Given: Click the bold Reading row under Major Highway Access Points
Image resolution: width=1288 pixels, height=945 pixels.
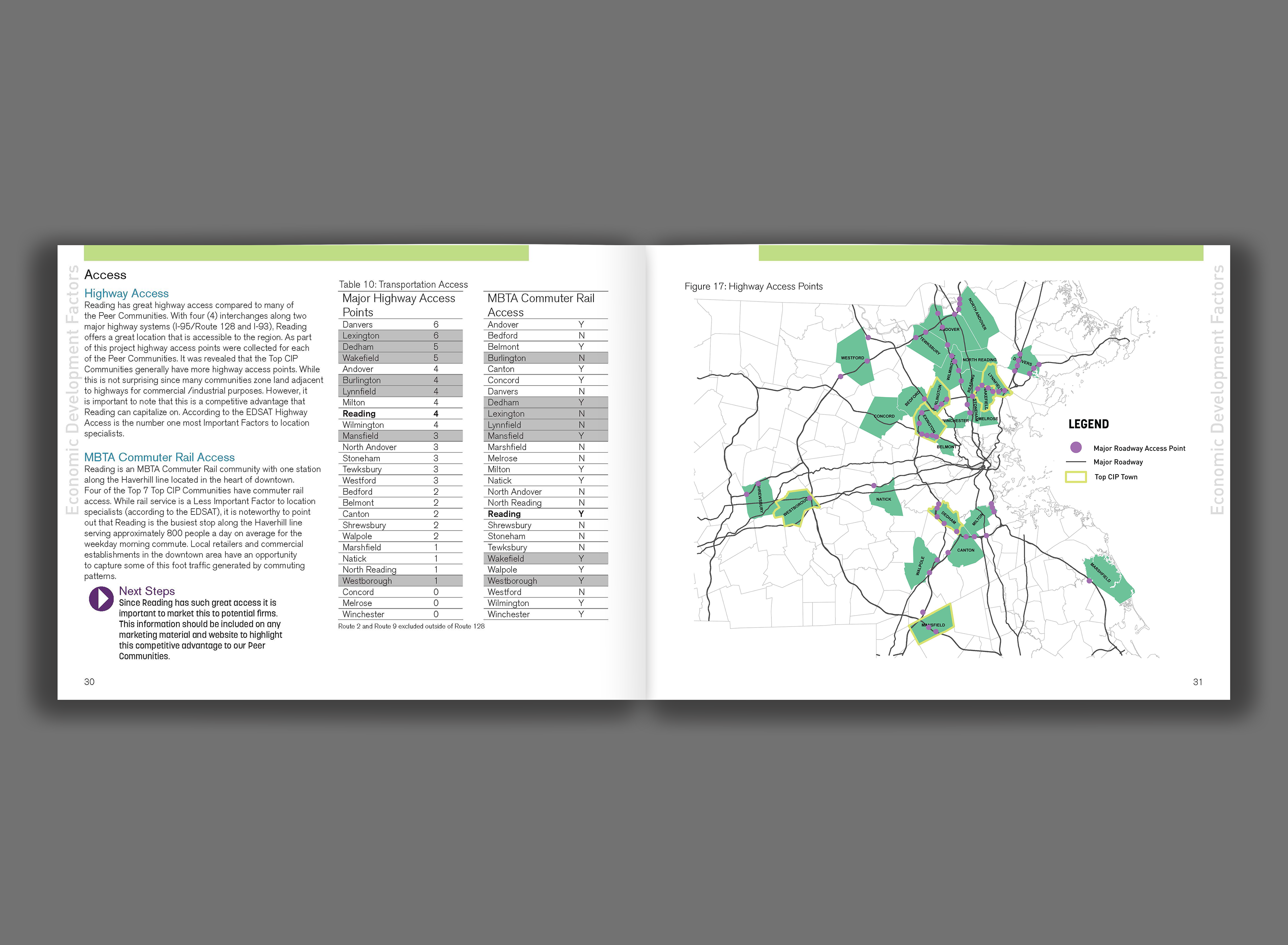Looking at the screenshot, I should point(359,413).
